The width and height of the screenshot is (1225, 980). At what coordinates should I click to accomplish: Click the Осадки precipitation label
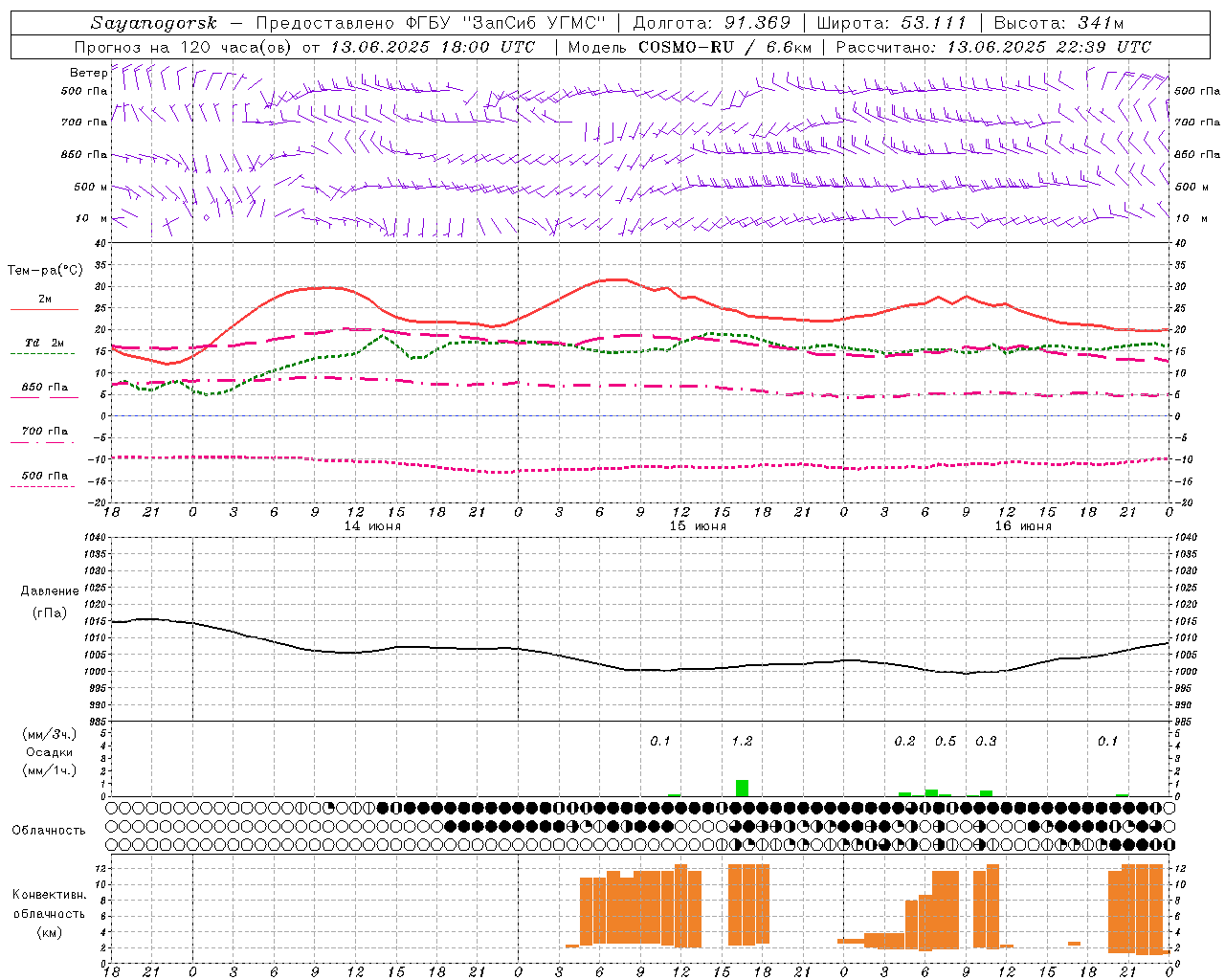point(50,752)
